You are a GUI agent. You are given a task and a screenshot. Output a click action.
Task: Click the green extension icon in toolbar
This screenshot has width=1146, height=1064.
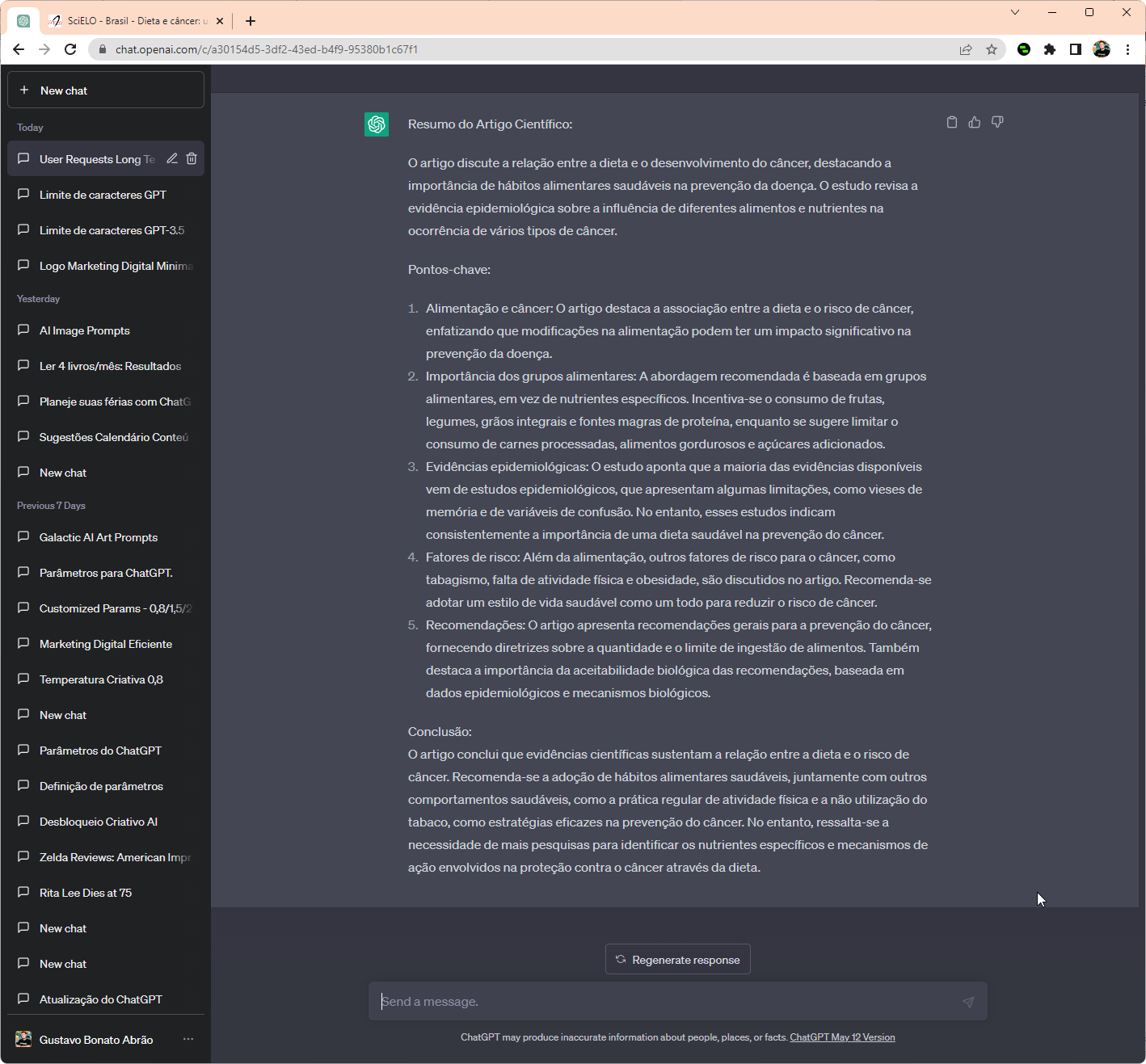(1024, 49)
